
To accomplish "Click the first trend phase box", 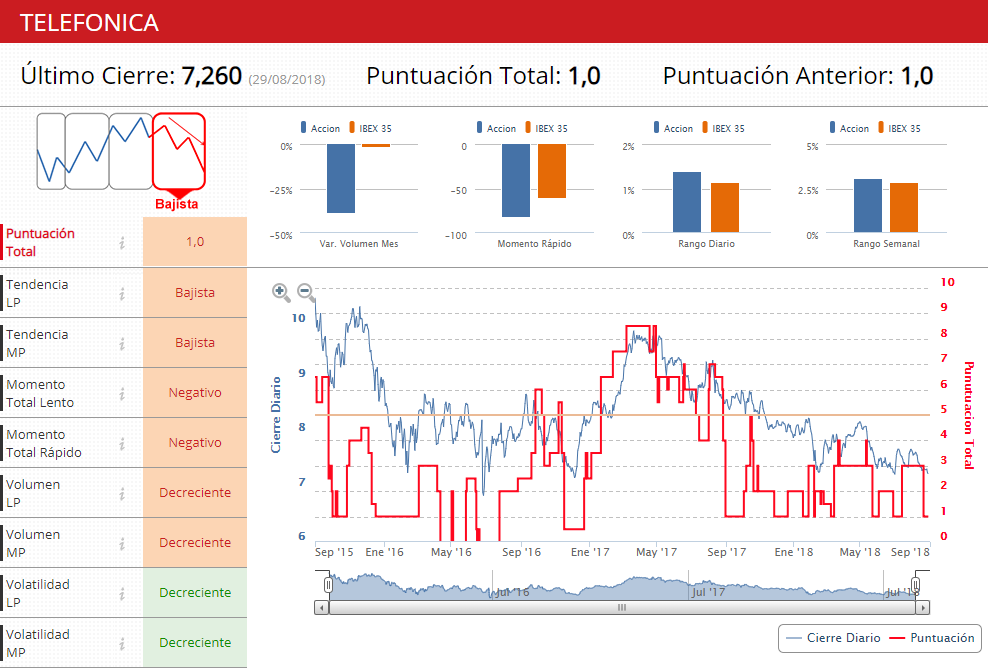I will 51,151.
